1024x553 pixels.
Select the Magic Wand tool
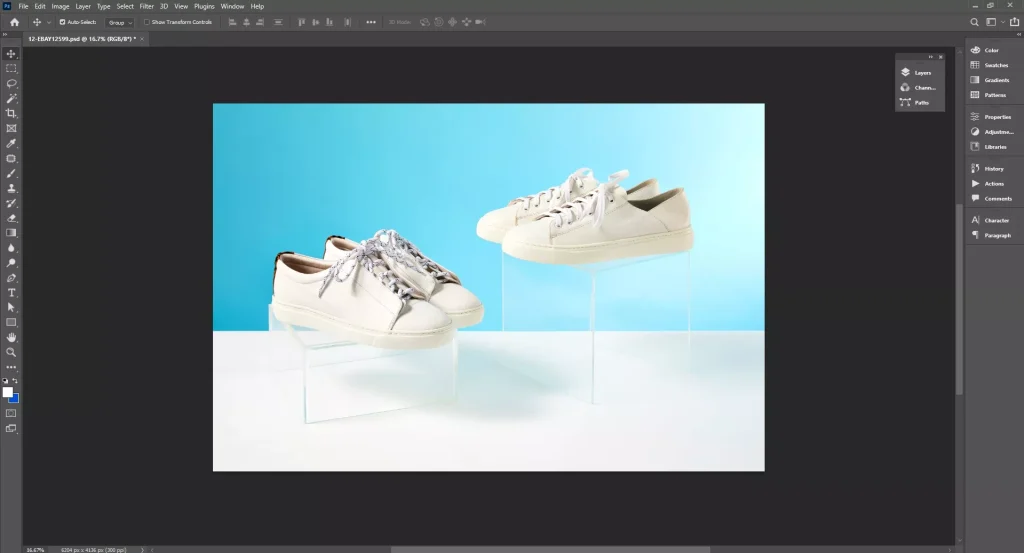pyautogui.click(x=11, y=99)
